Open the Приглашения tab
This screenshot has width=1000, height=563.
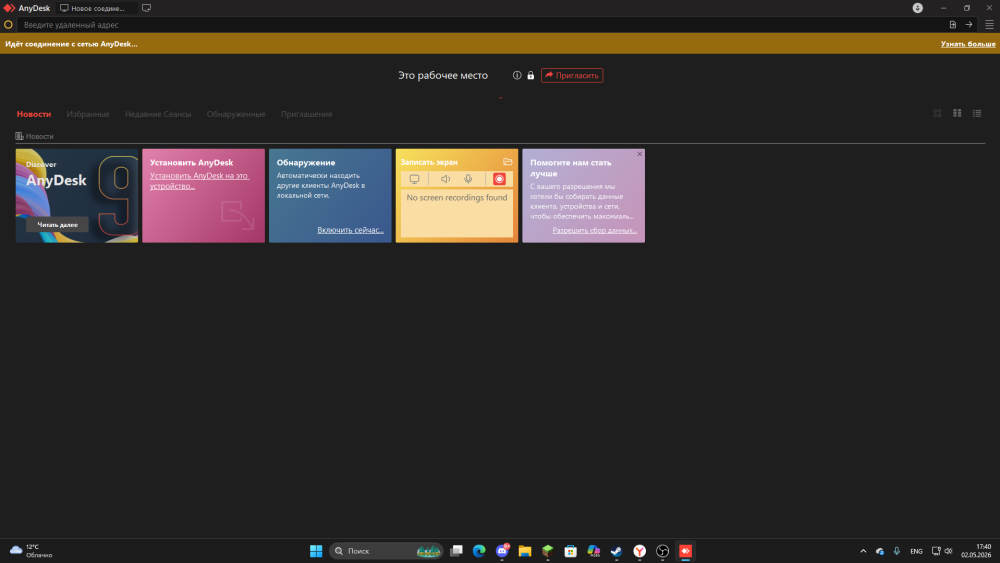click(307, 114)
